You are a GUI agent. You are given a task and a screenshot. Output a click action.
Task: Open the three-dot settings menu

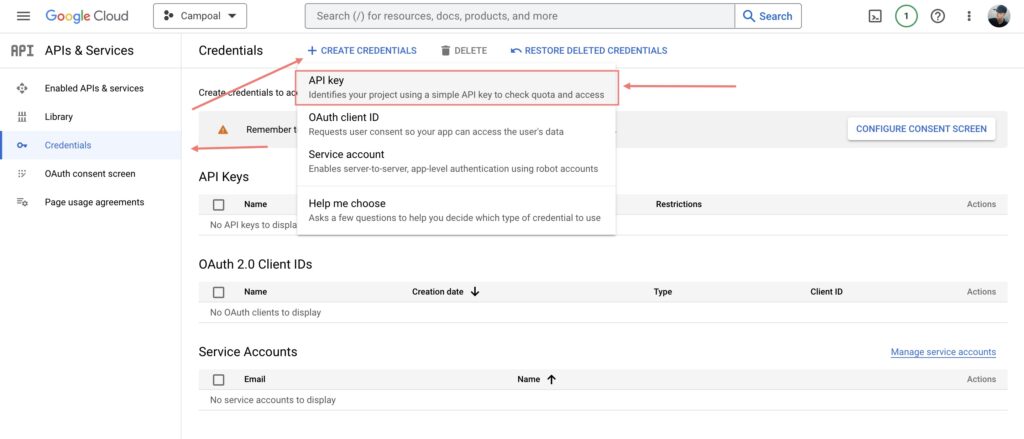(968, 16)
